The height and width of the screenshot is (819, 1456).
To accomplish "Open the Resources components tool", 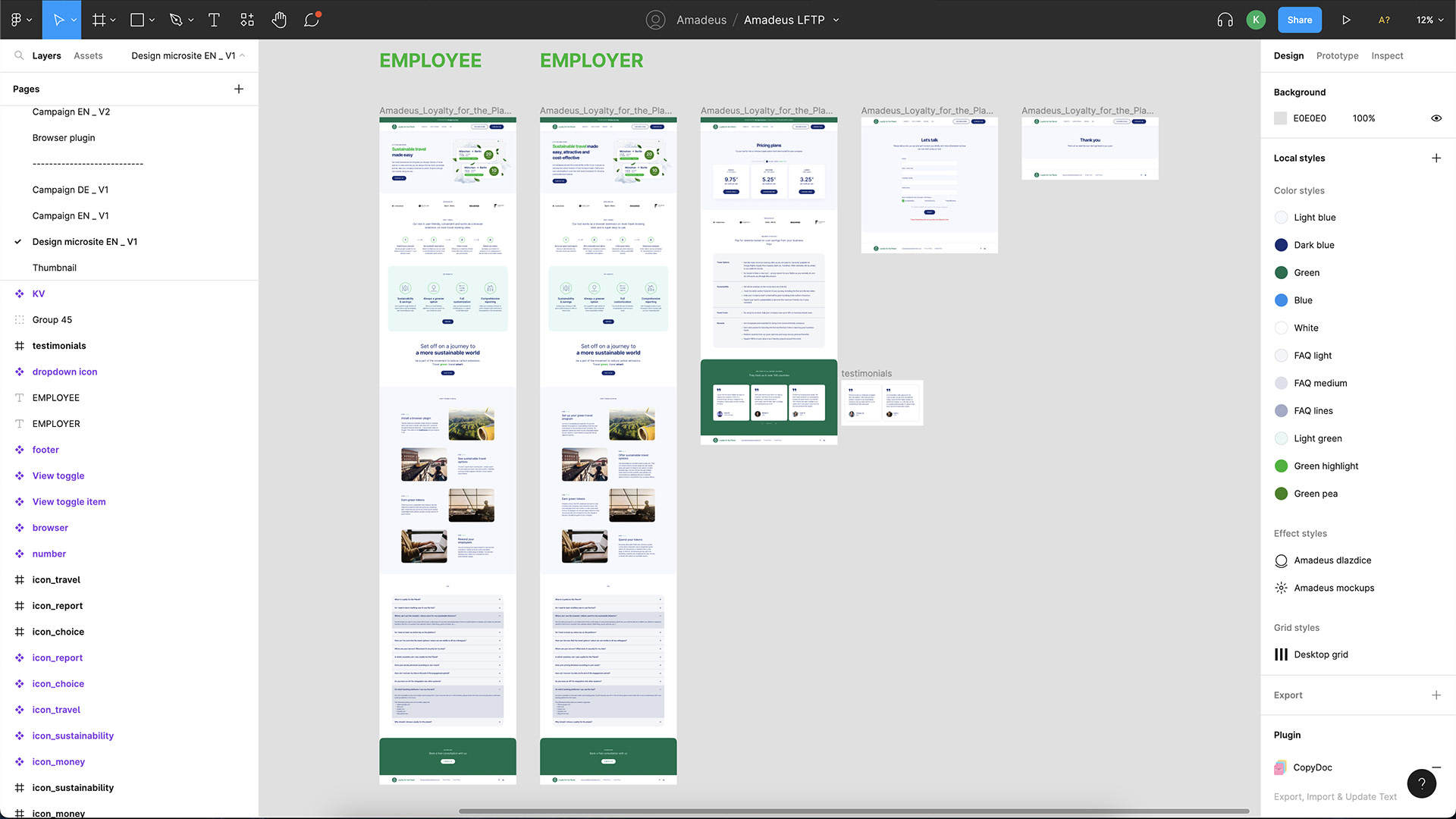I will tap(247, 20).
